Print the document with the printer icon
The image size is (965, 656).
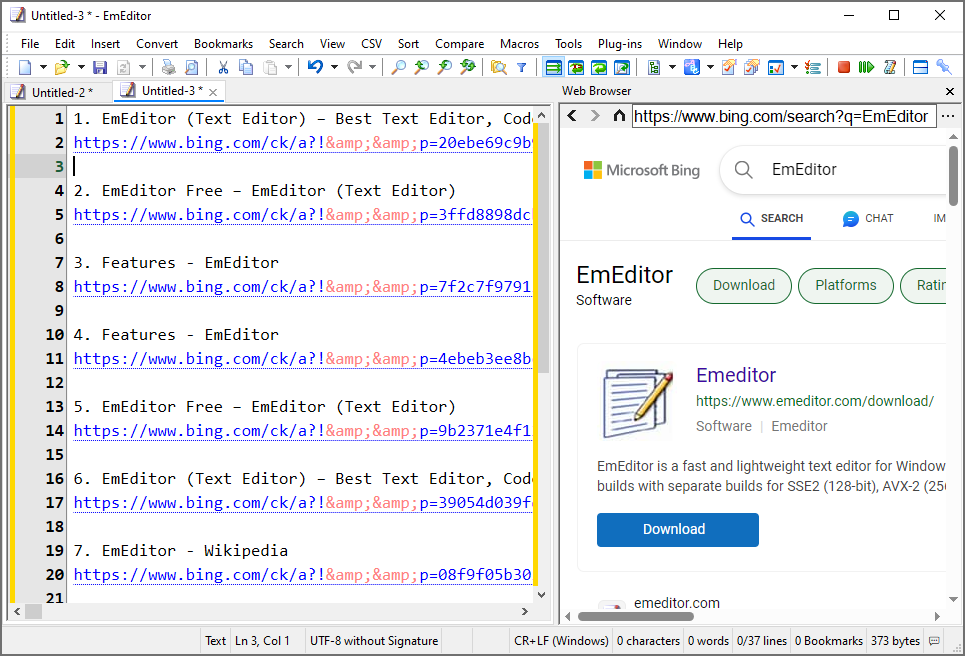pos(169,67)
